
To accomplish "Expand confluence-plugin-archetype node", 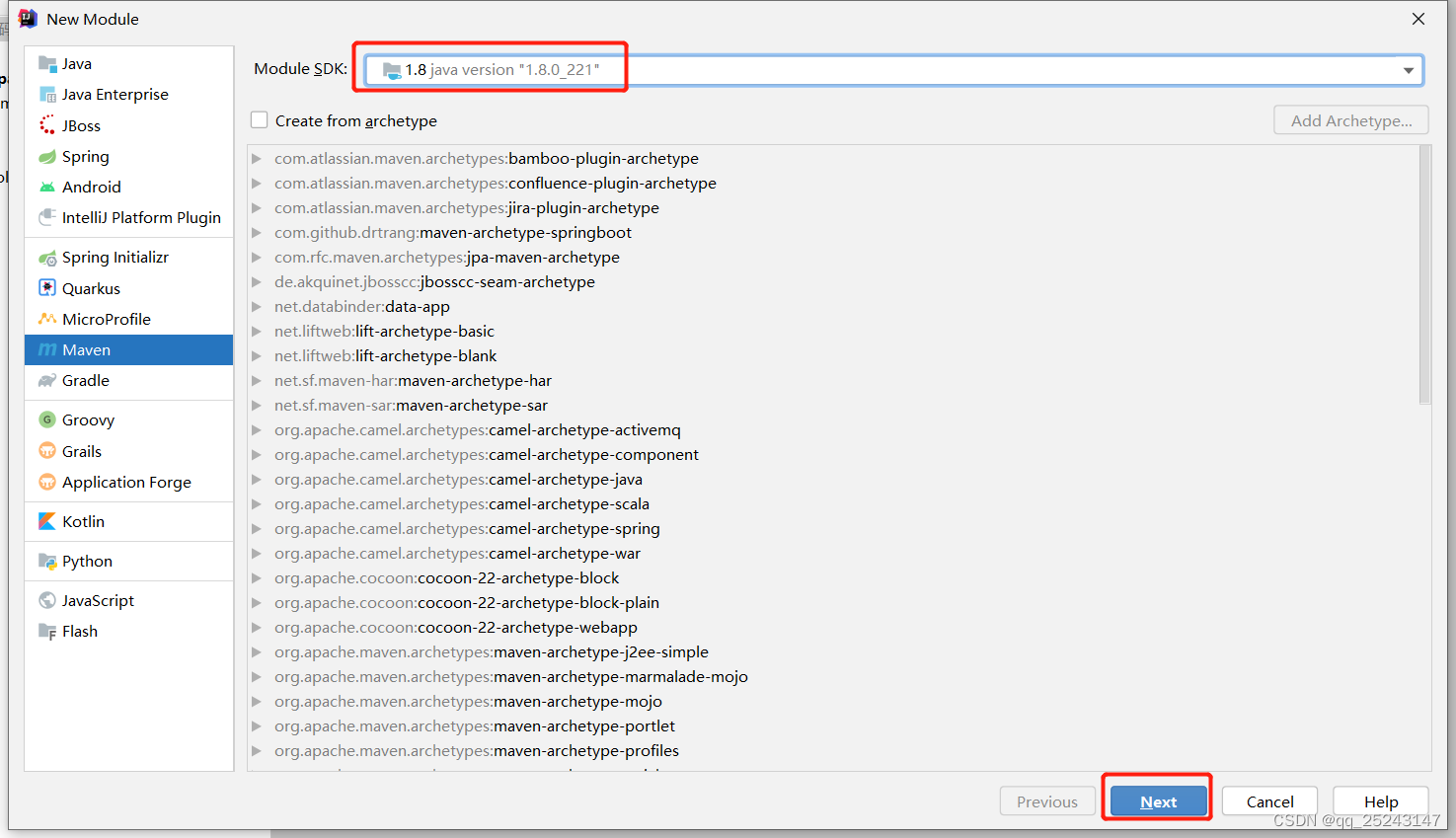I will (x=257, y=184).
